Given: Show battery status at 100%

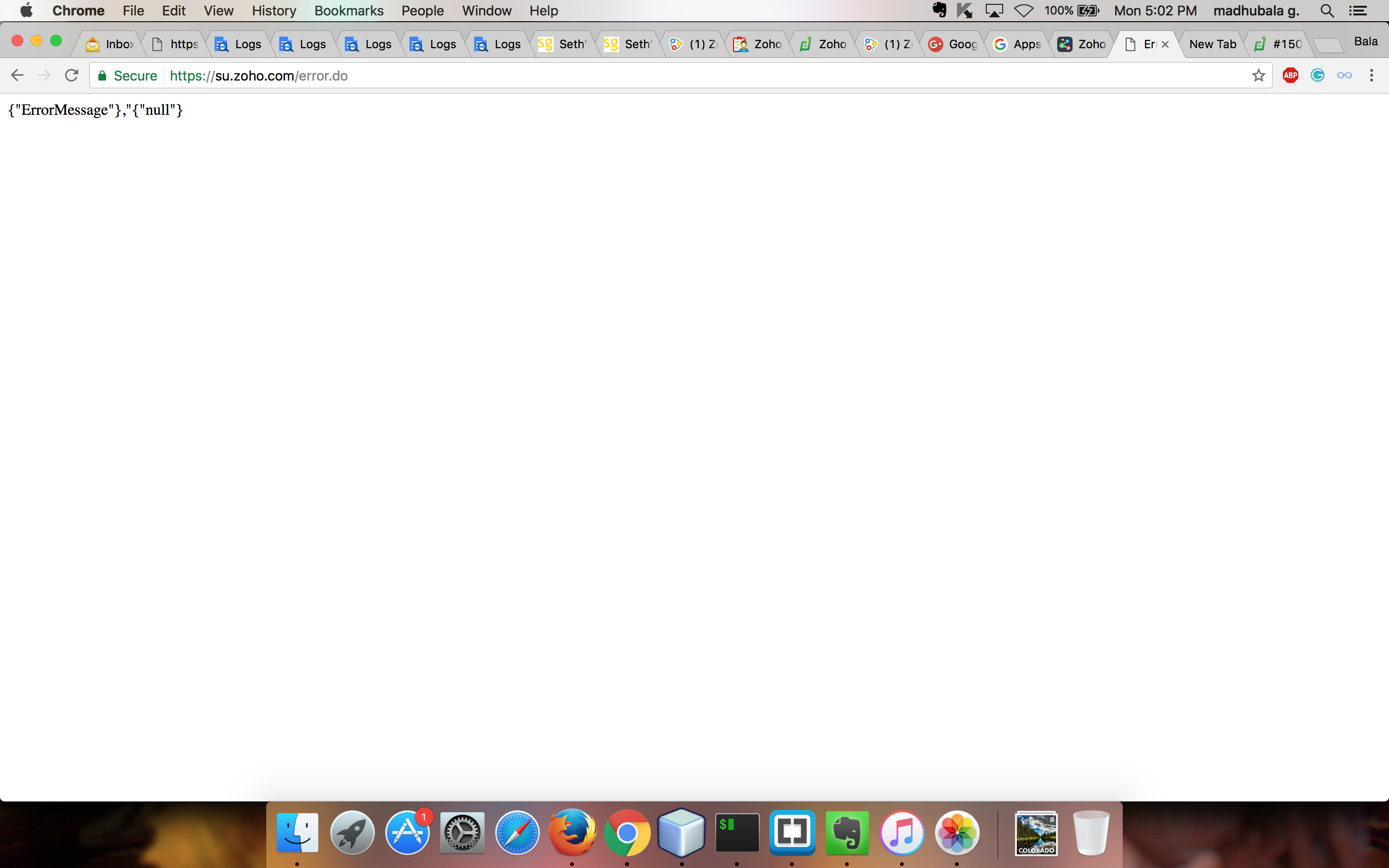Looking at the screenshot, I should 1071,10.
